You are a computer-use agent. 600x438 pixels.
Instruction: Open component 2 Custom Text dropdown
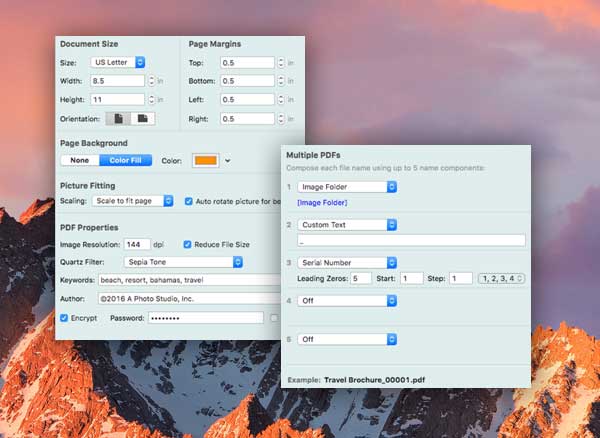(x=347, y=225)
